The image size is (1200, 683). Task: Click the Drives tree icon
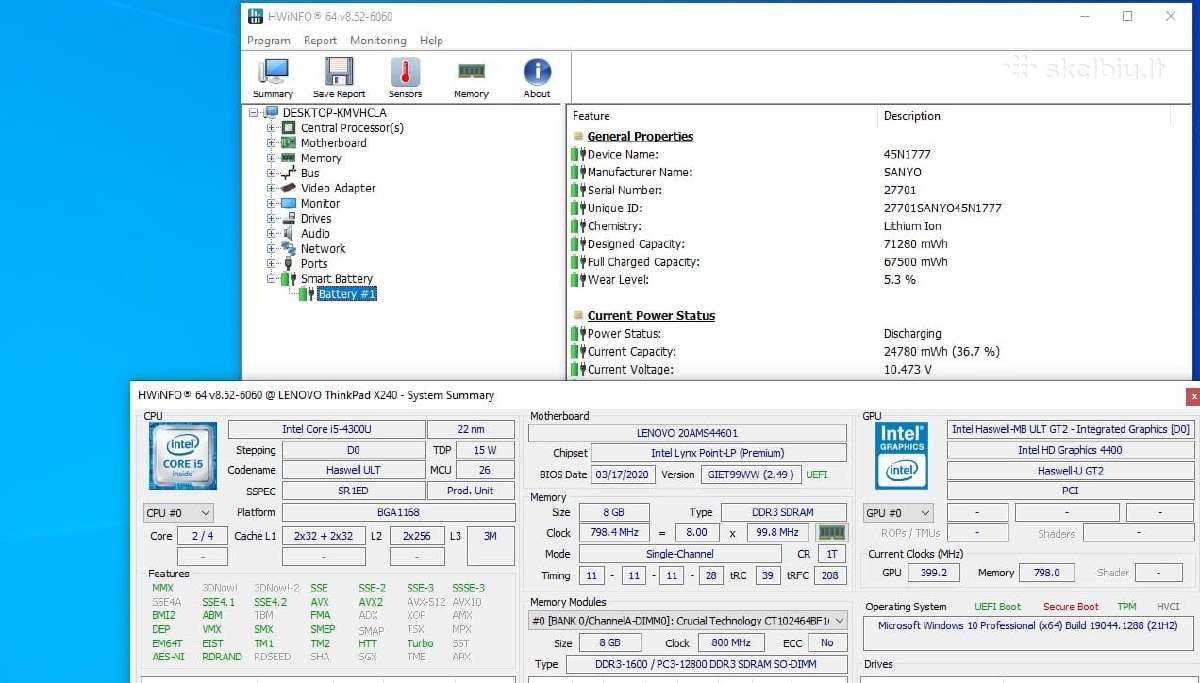[x=289, y=218]
